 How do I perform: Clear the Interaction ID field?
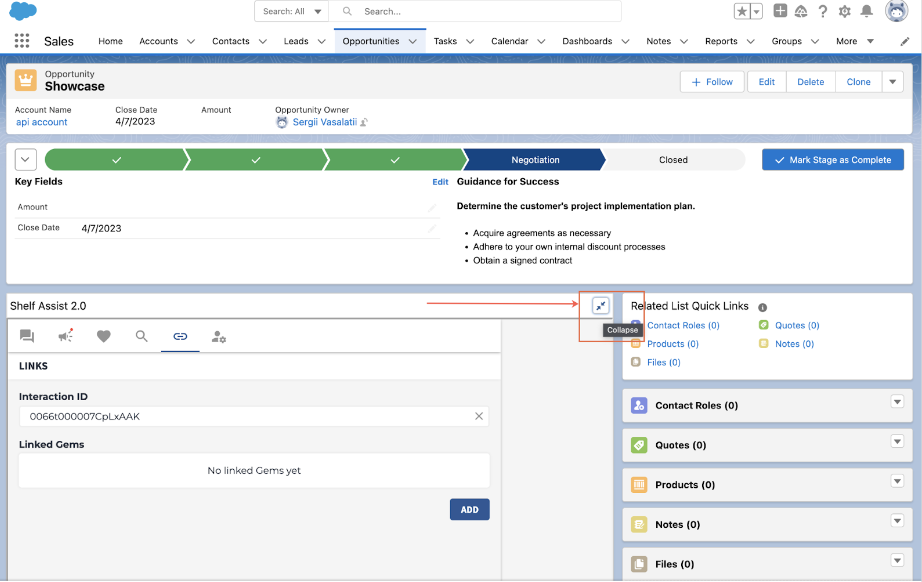[x=479, y=416]
